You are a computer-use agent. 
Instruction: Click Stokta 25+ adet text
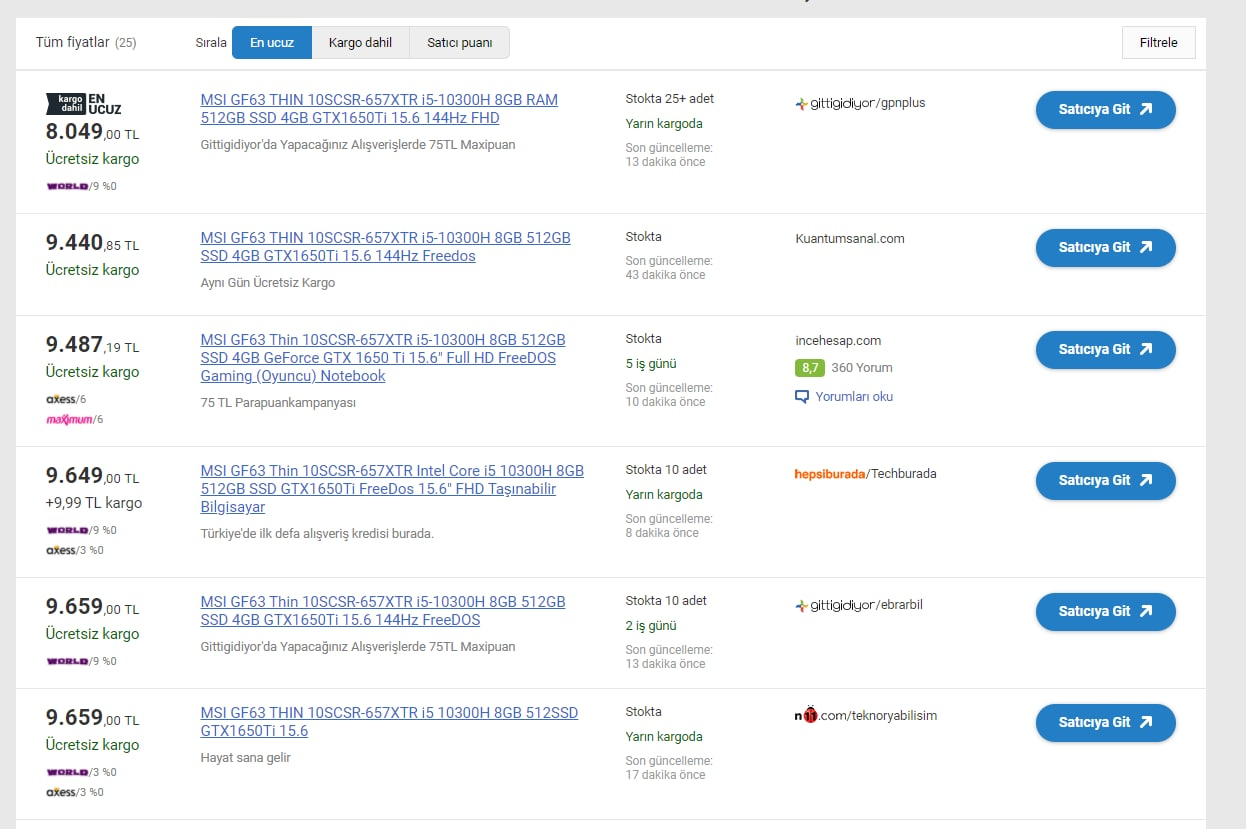670,99
